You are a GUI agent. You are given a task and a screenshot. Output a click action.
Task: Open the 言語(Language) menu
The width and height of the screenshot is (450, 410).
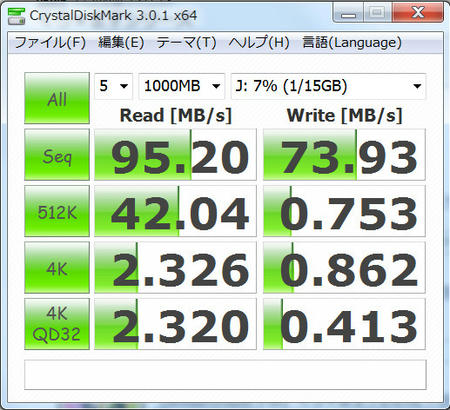coord(352,43)
